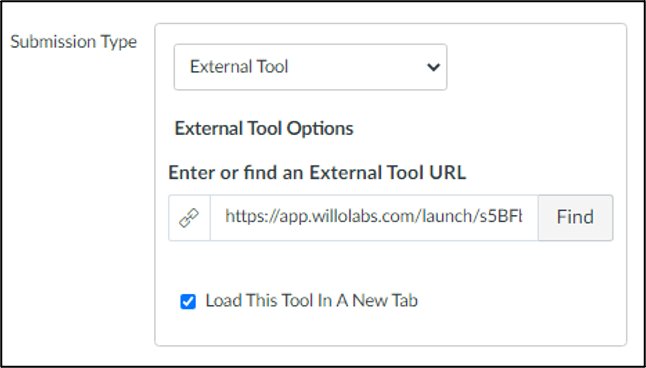Screen dimensions: 646x368
Task: Click the blue checkmark icon
Action: [188, 302]
